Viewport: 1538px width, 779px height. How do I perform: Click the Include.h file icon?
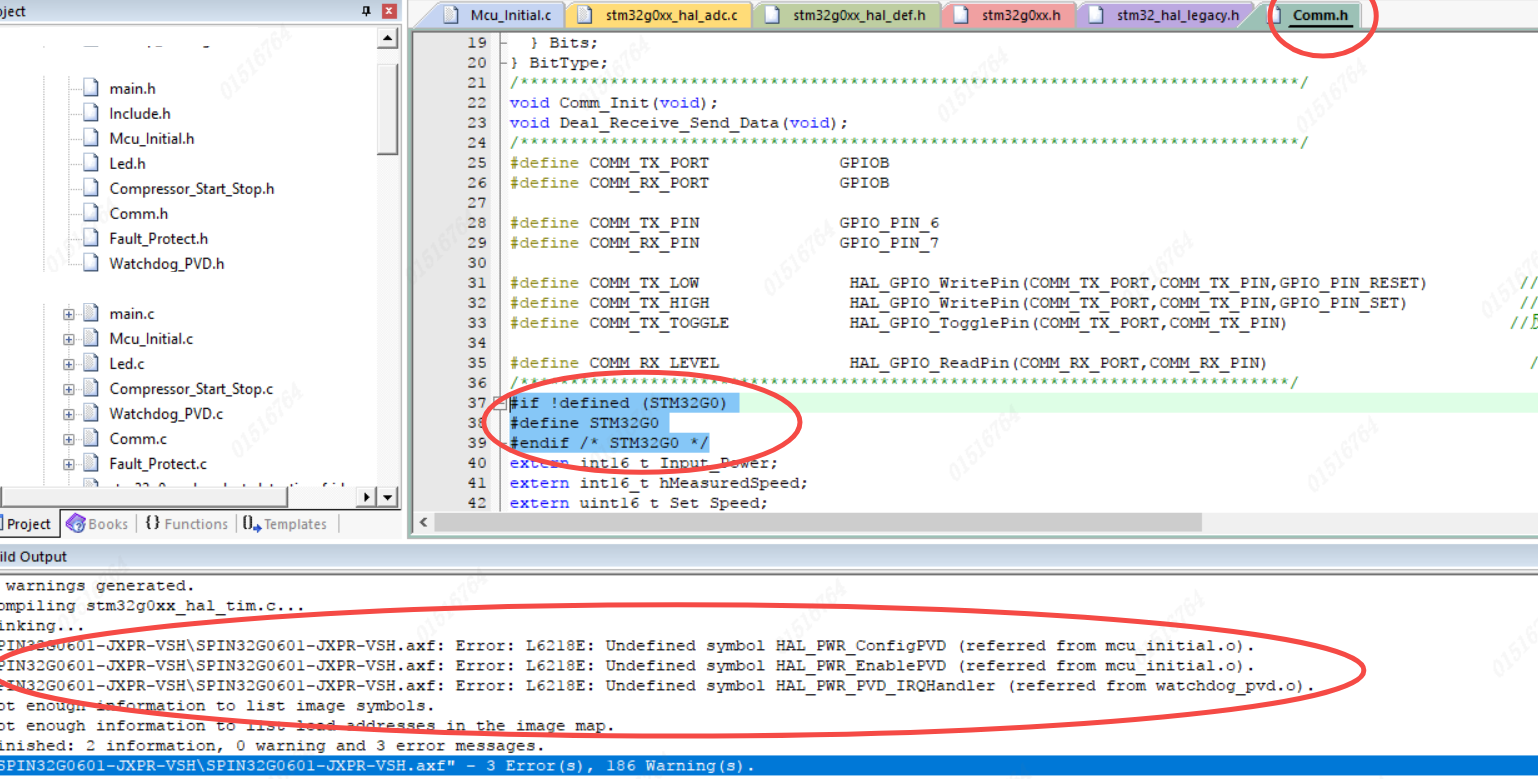coord(91,113)
